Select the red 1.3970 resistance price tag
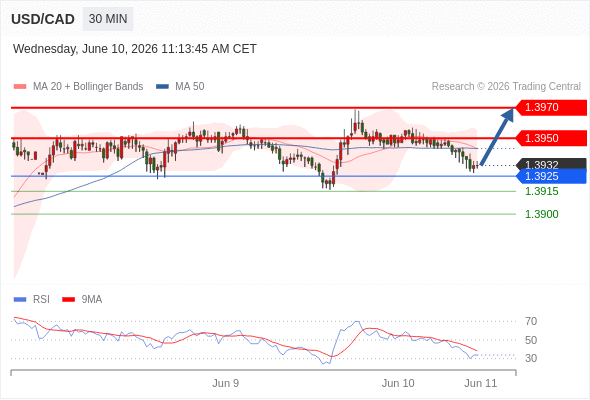The height and width of the screenshot is (400, 590). click(x=551, y=108)
